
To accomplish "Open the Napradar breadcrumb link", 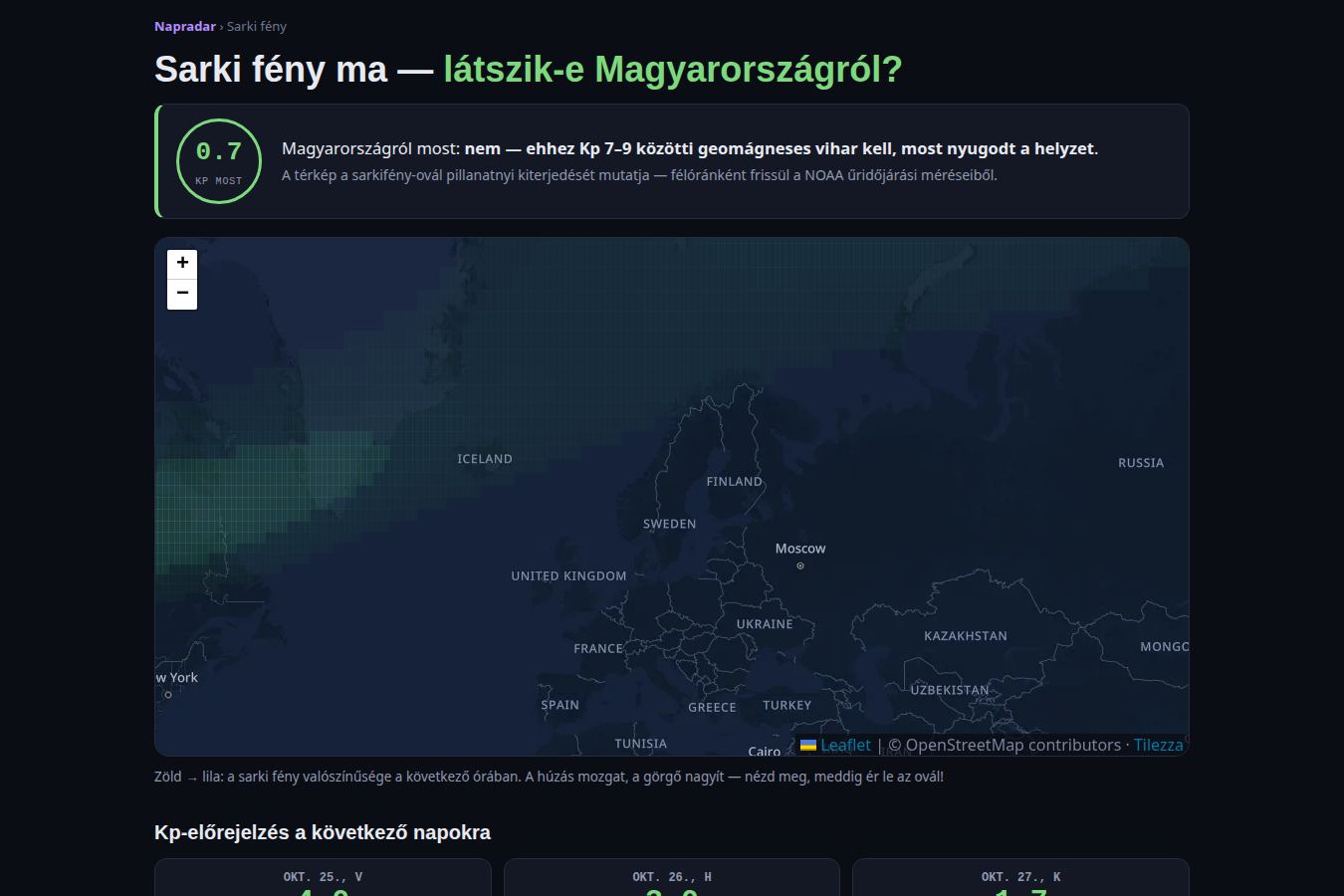I will 185,27.
